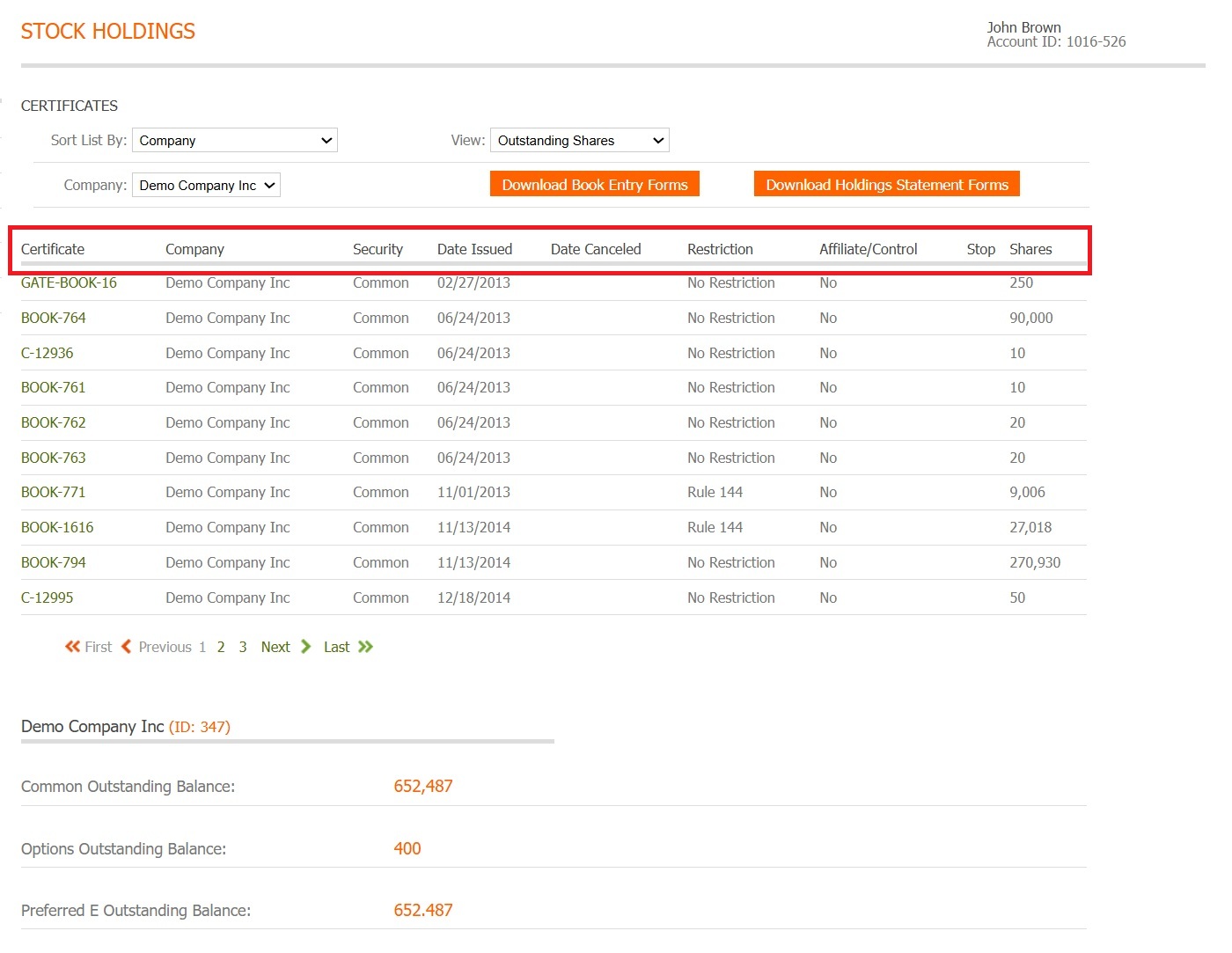Click Download Book Entry Forms button
Viewport: 1232px width, 953px height.
coord(594,185)
